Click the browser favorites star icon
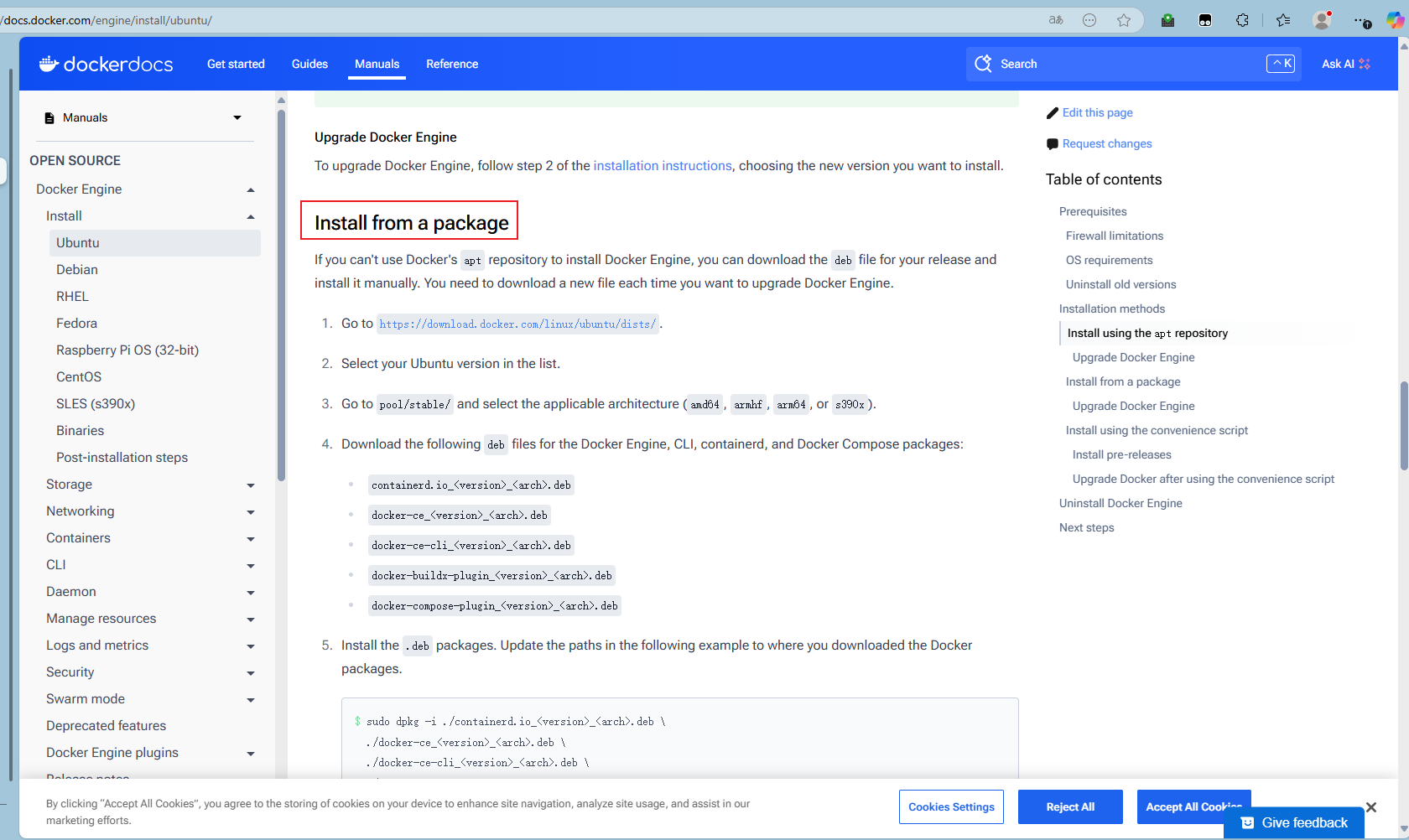The width and height of the screenshot is (1409, 840). [x=1124, y=20]
